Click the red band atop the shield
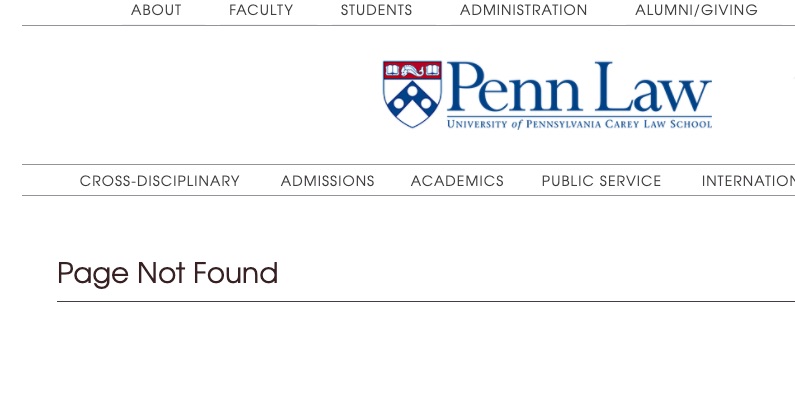This screenshot has width=795, height=396. 412,70
